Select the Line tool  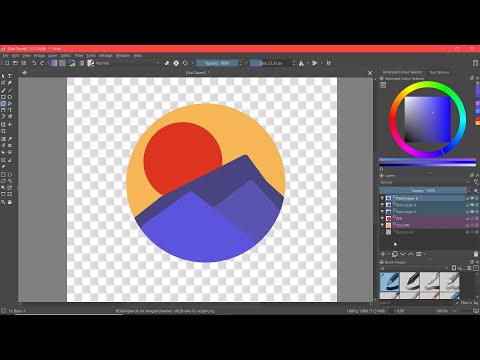(10, 90)
